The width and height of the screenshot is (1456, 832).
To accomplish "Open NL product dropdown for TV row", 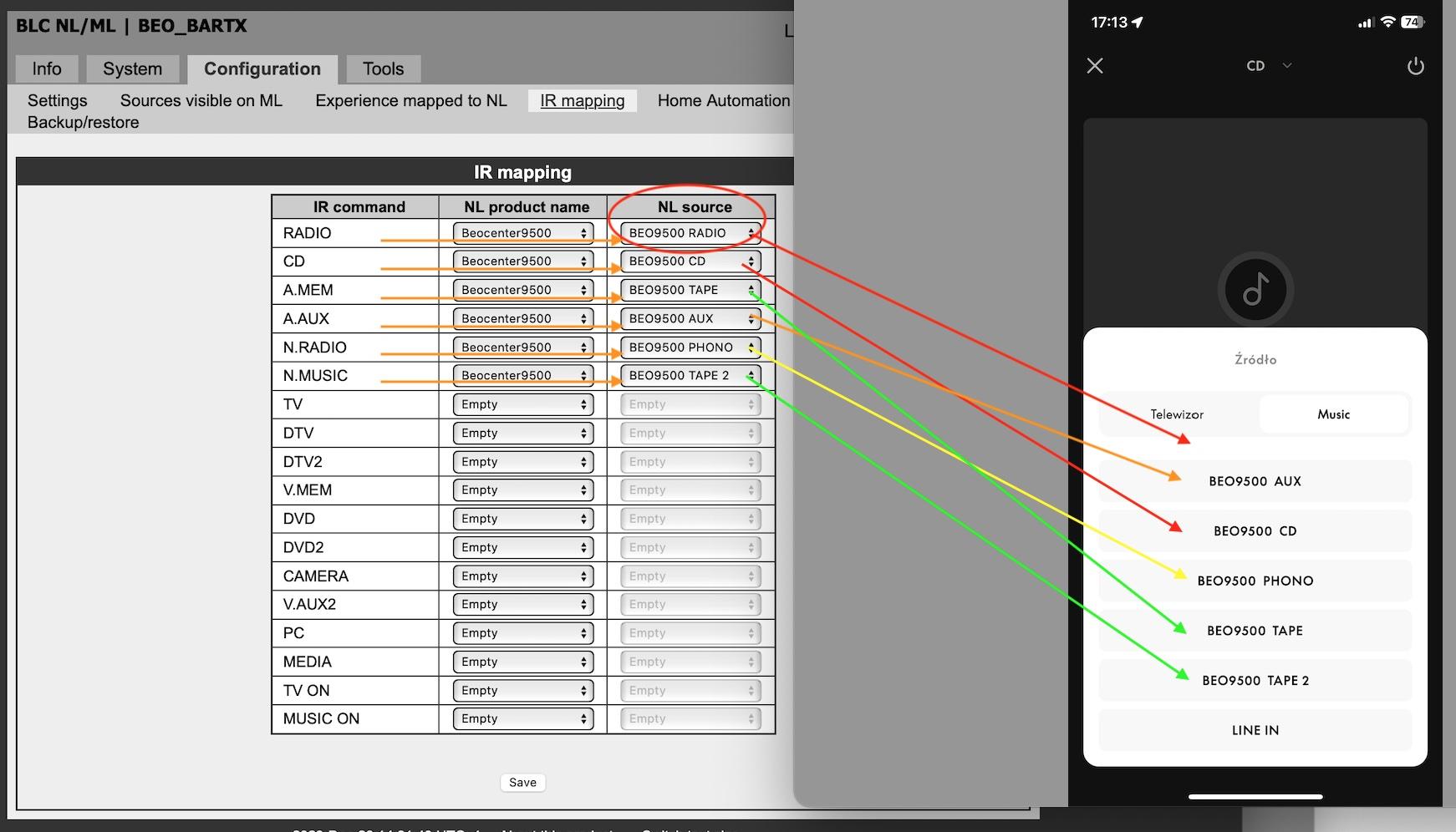I will 523,404.
